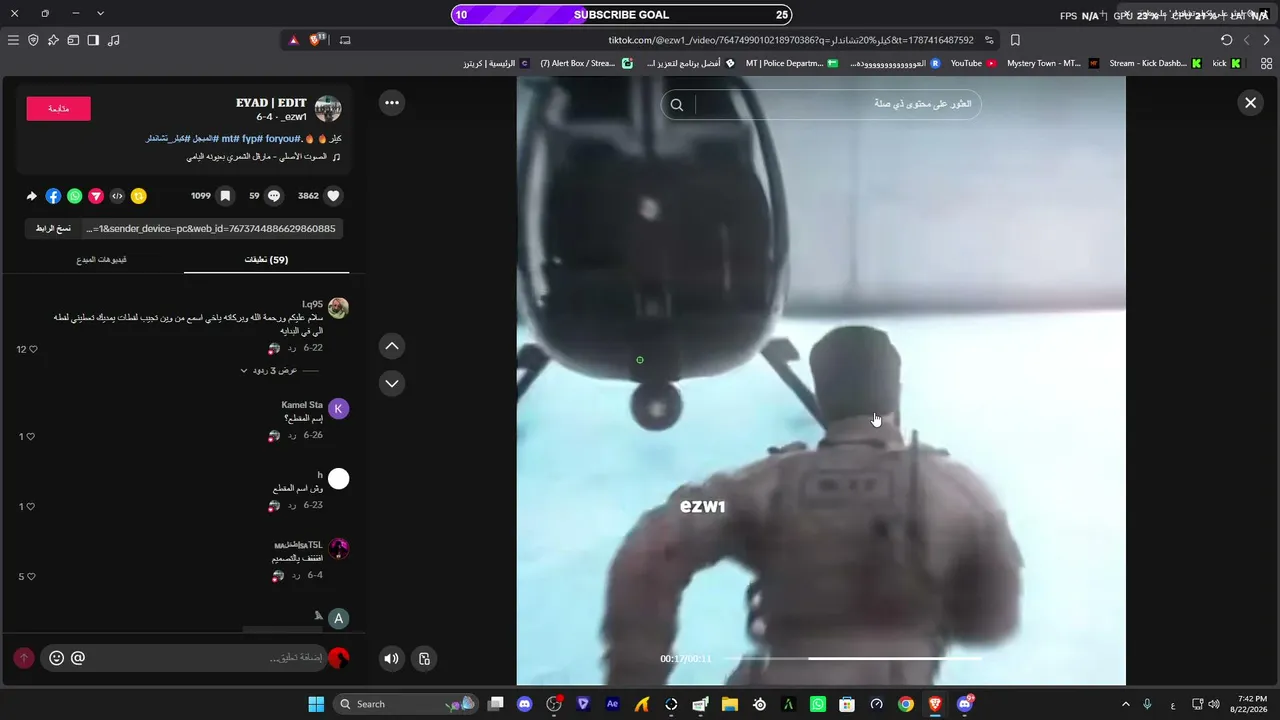Open Brave main menu hamburger icon
Image resolution: width=1280 pixels, height=720 pixels.
tap(13, 40)
